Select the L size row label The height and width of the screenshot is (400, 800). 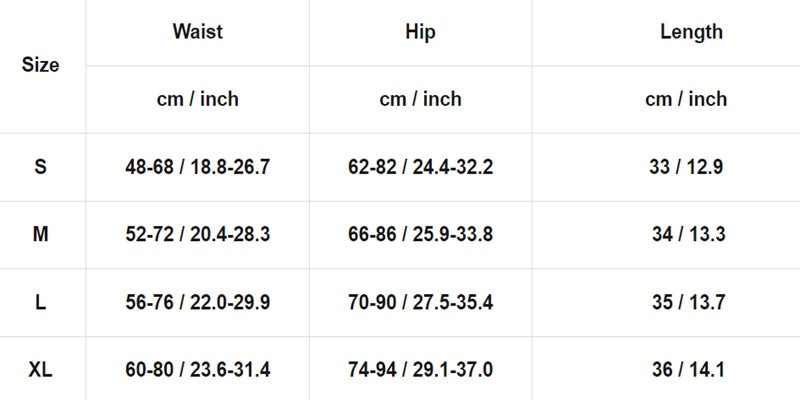[x=41, y=302]
